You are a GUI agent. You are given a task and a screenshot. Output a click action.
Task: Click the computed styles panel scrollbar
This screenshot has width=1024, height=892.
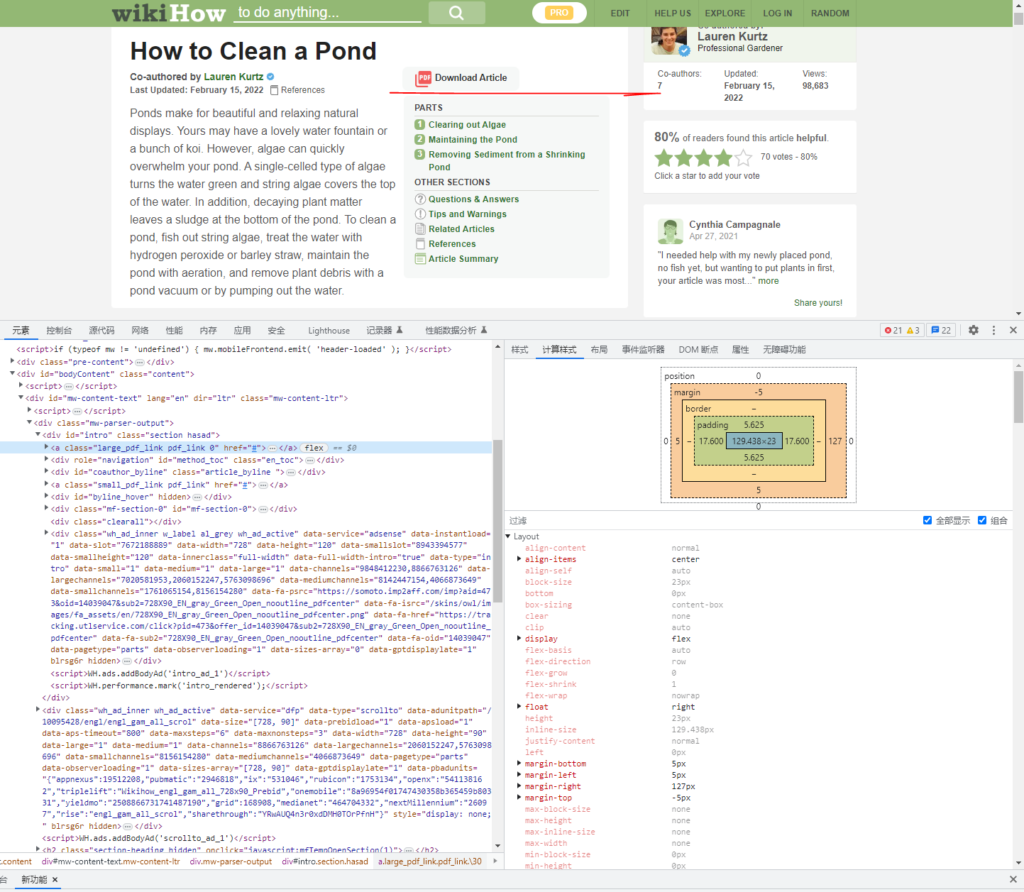coord(1018,397)
